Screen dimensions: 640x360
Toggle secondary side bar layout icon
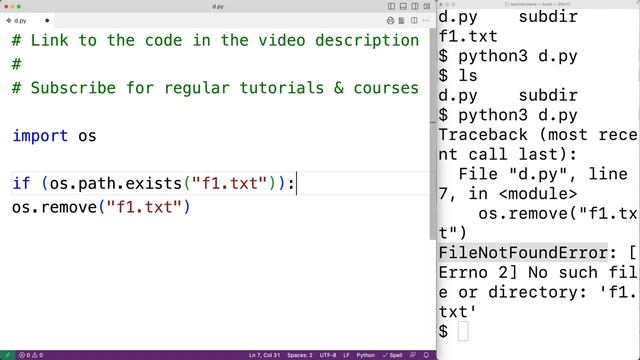415,6
